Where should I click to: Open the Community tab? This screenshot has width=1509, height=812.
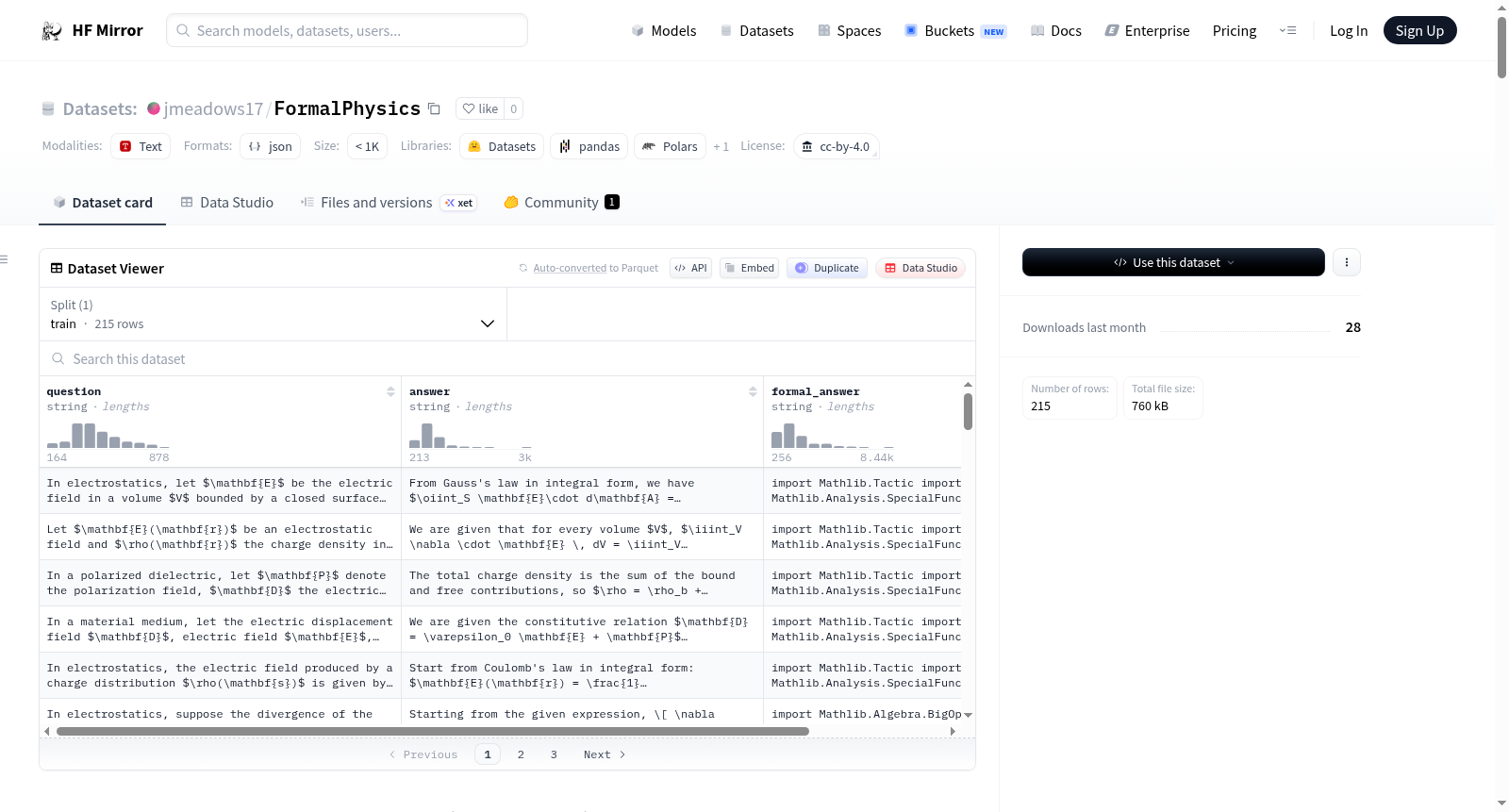[x=561, y=202]
